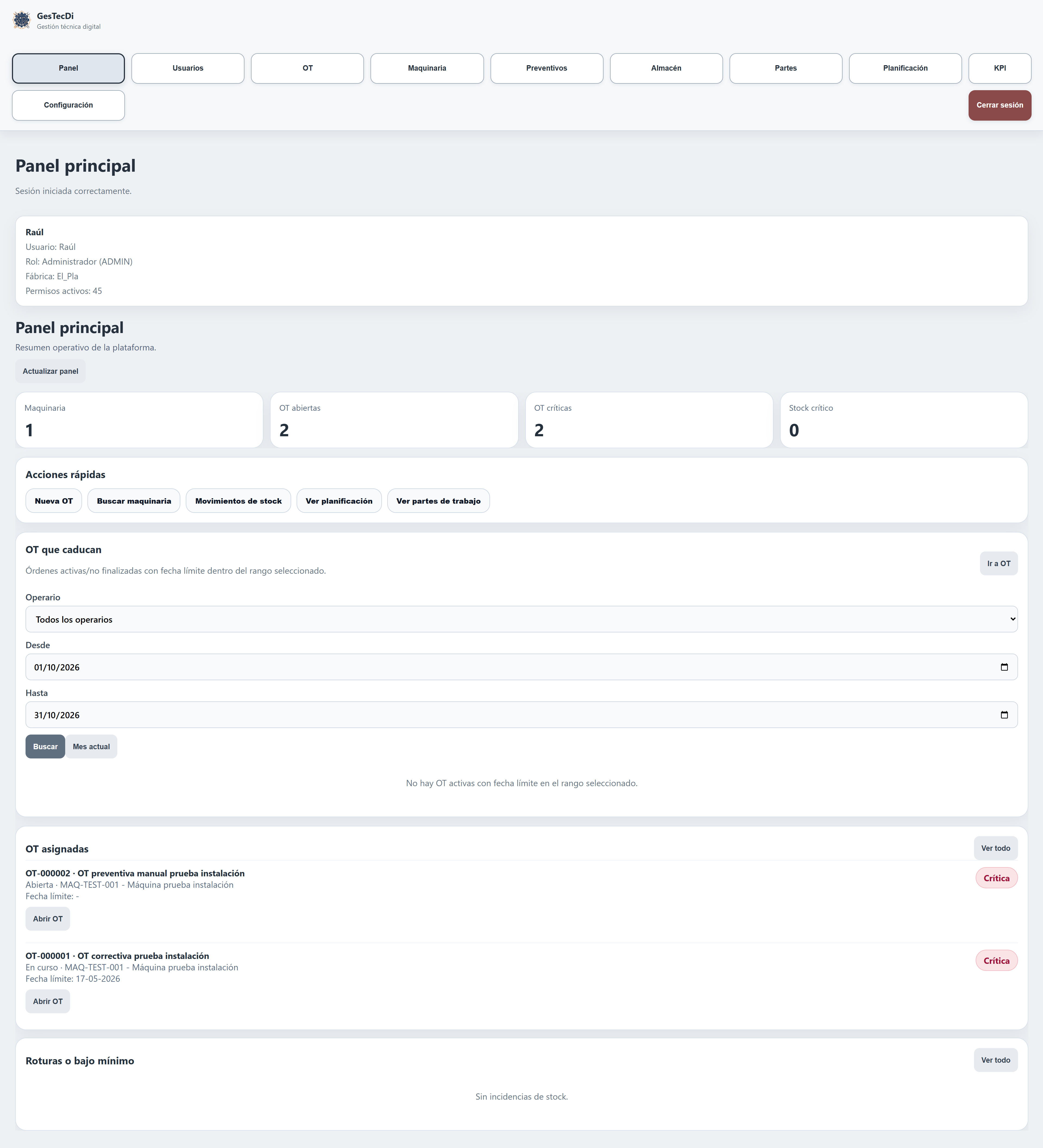
Task: Click the GesTecDi logo icon
Action: 22,20
